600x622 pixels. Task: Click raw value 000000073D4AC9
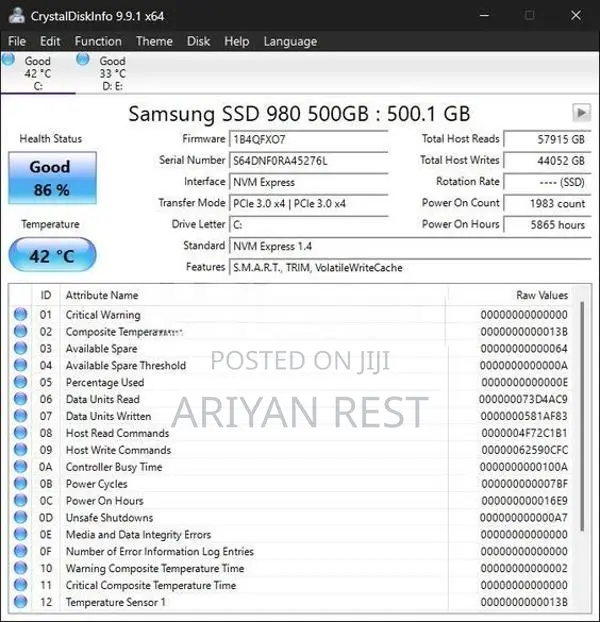523,399
